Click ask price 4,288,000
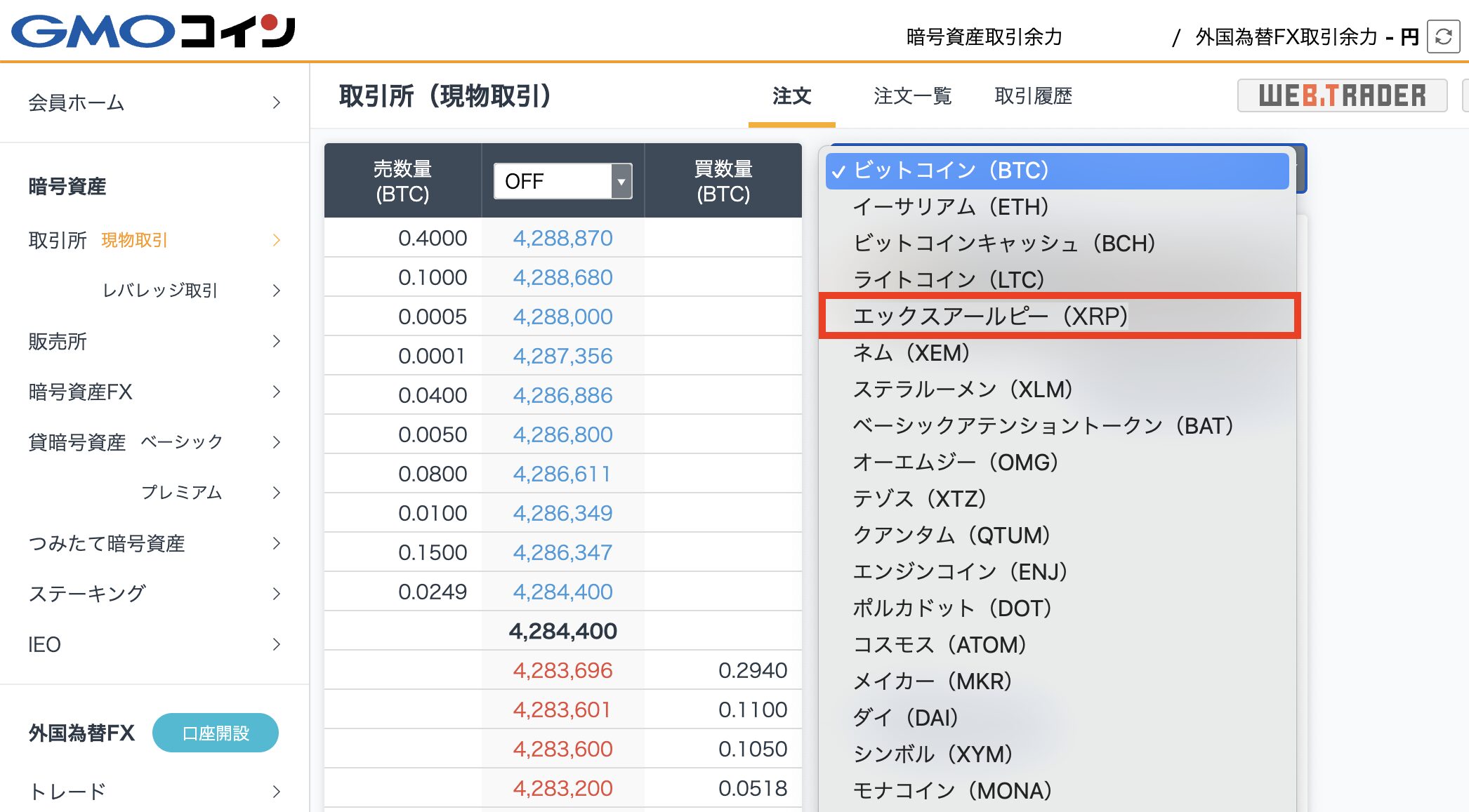 562,317
